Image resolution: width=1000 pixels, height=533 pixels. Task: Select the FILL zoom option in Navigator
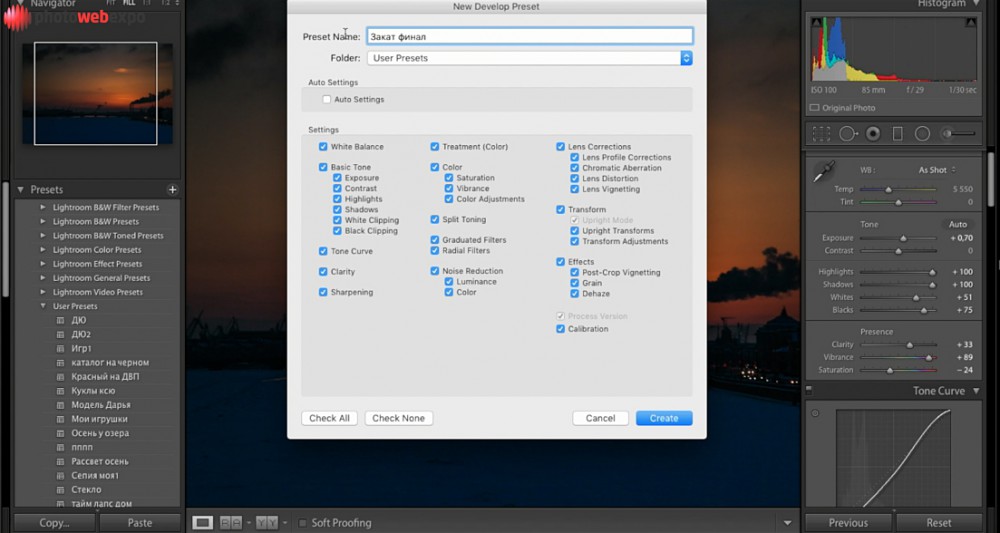[x=129, y=3]
